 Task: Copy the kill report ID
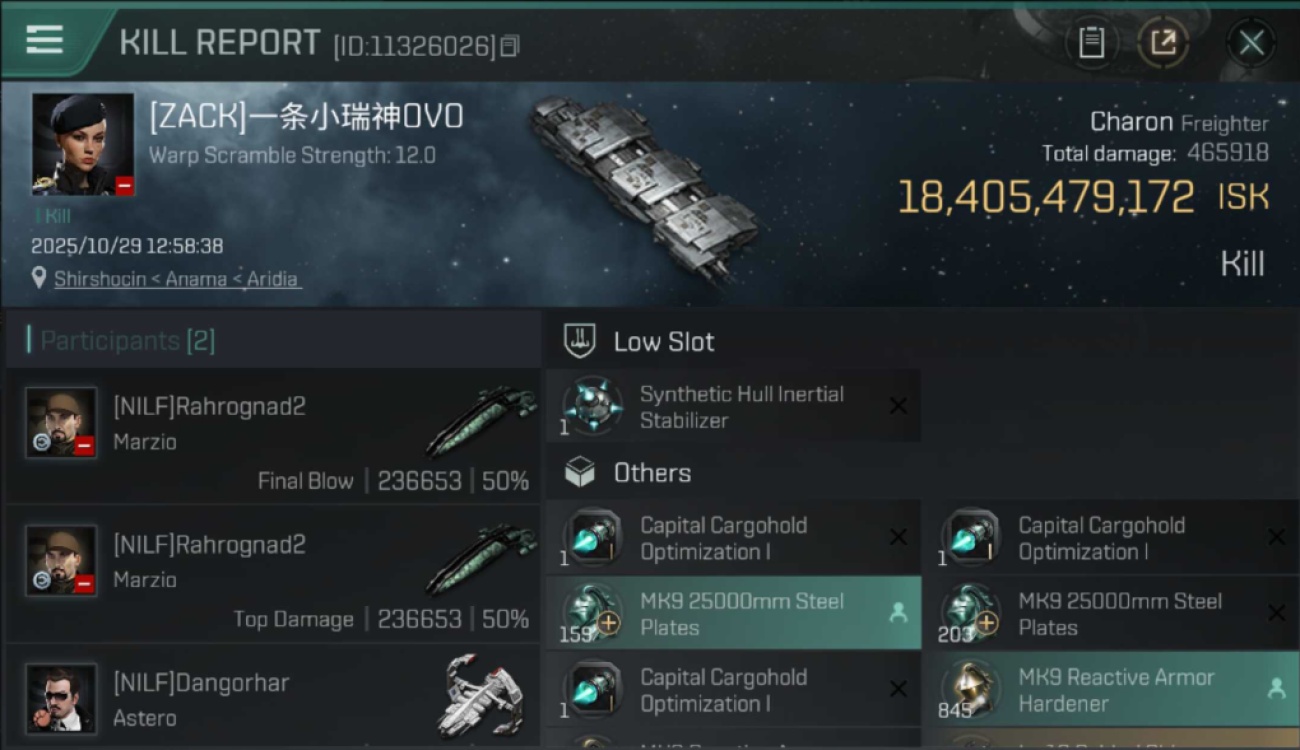point(510,46)
